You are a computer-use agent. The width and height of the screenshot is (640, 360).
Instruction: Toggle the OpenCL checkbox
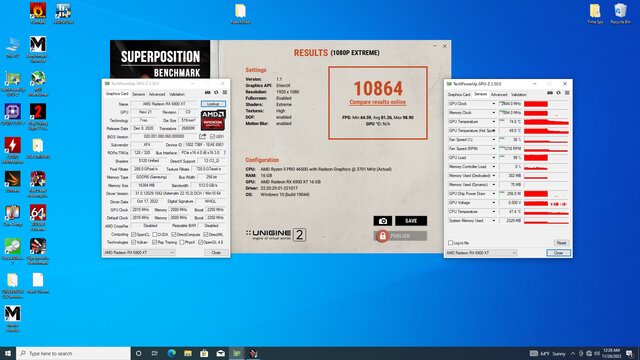click(133, 234)
